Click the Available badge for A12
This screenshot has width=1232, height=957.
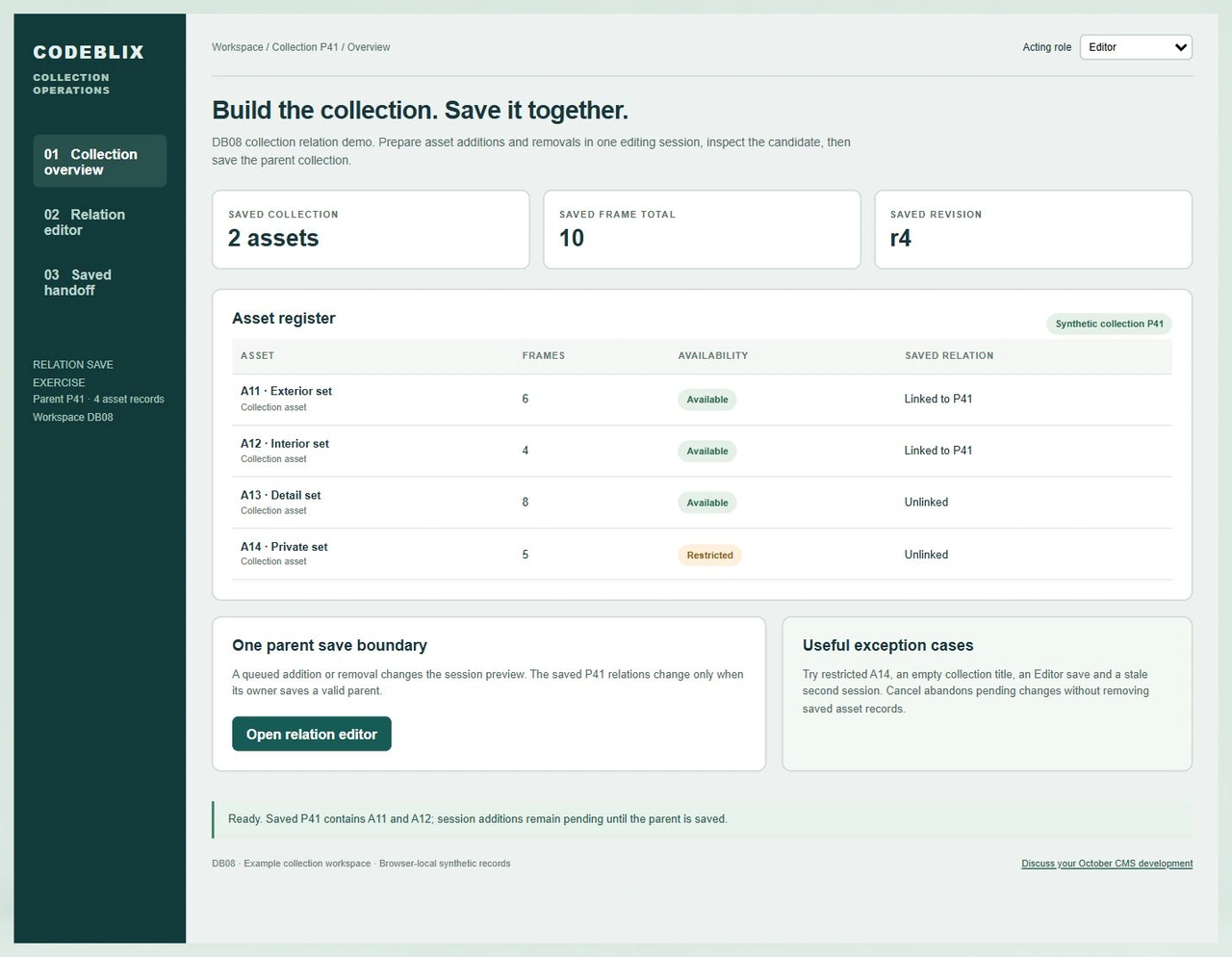[707, 452]
